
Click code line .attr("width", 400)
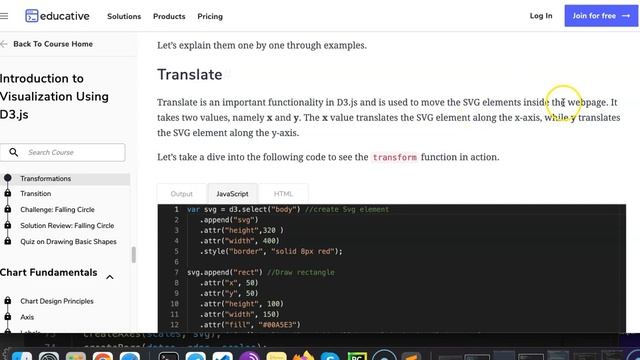click(239, 241)
